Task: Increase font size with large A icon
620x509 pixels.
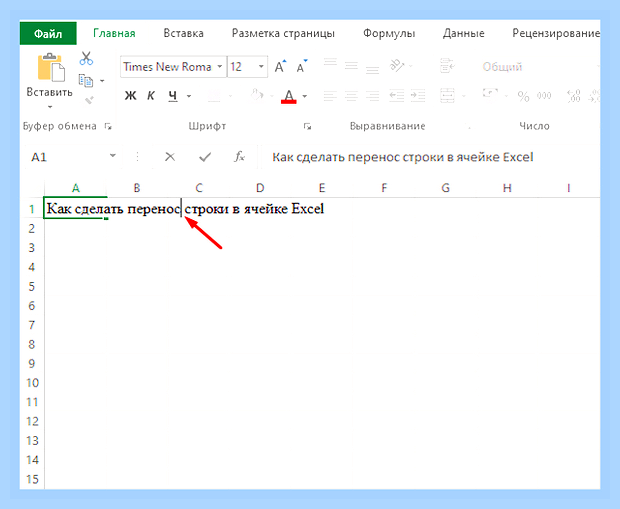Action: 280,66
